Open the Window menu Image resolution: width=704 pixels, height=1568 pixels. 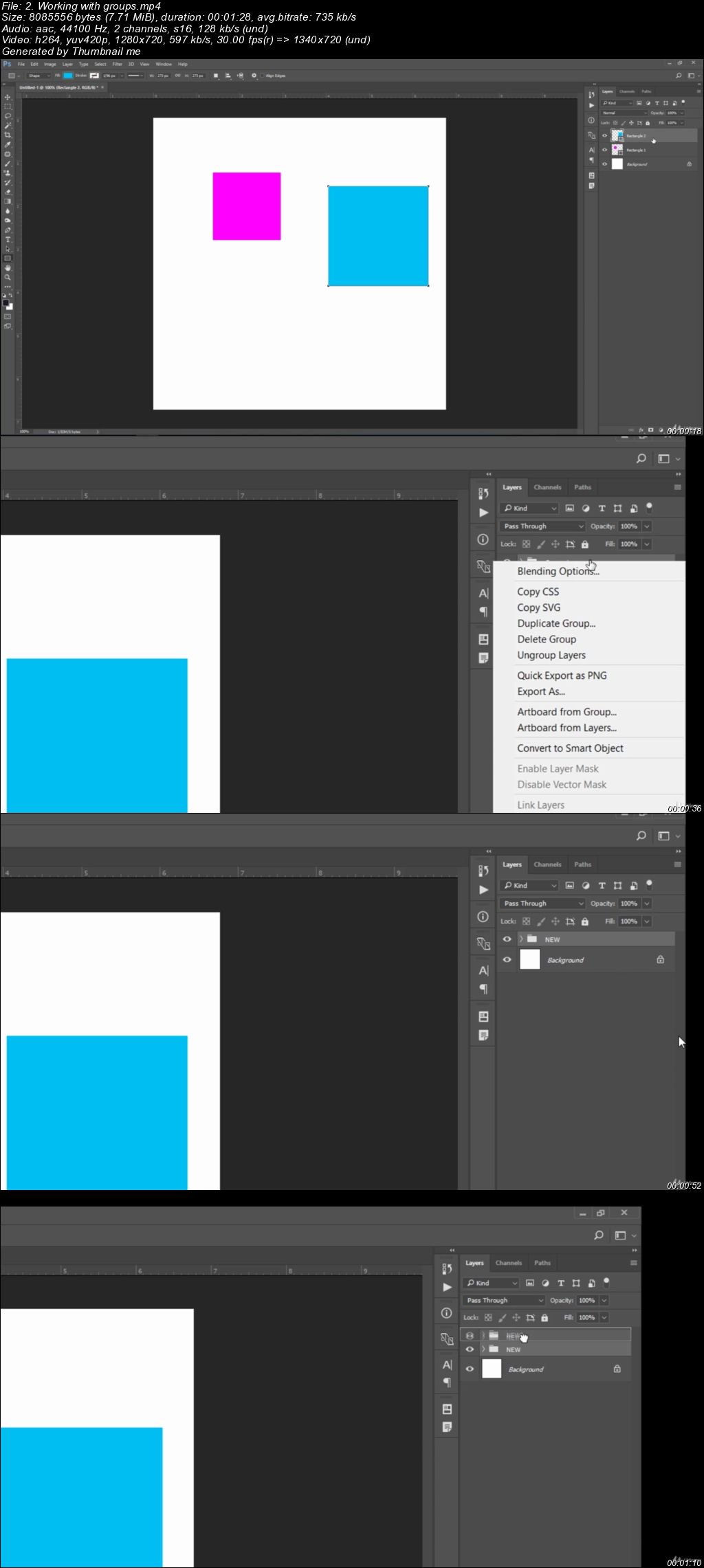click(164, 64)
